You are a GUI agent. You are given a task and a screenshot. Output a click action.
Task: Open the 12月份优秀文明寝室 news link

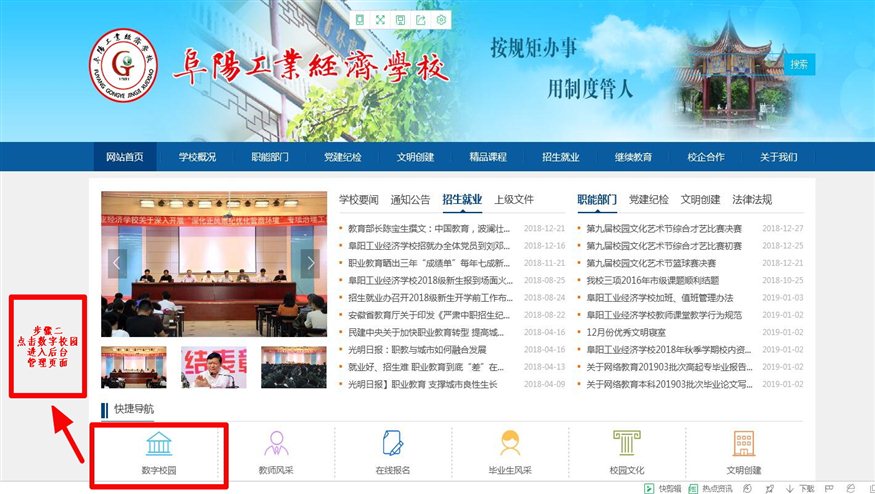click(627, 332)
